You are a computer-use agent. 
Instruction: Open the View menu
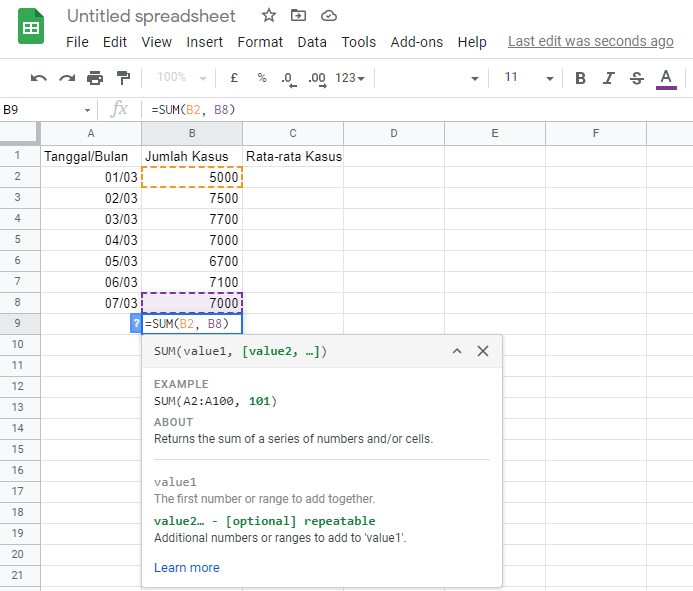[x=156, y=42]
